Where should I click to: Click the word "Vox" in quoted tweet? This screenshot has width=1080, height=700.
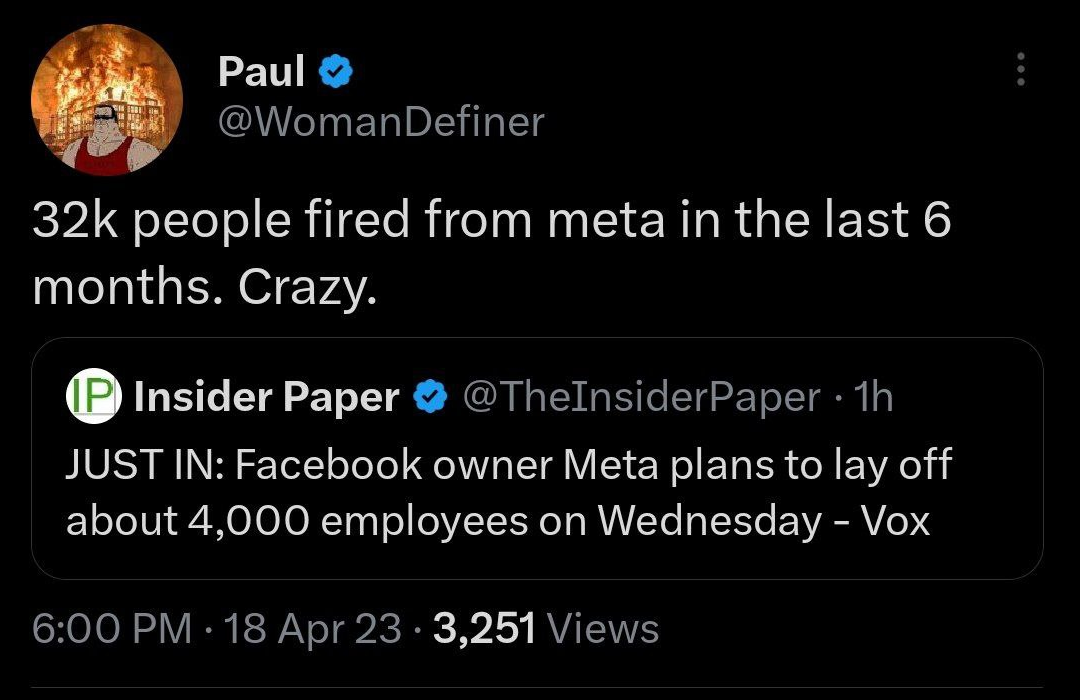(895, 521)
